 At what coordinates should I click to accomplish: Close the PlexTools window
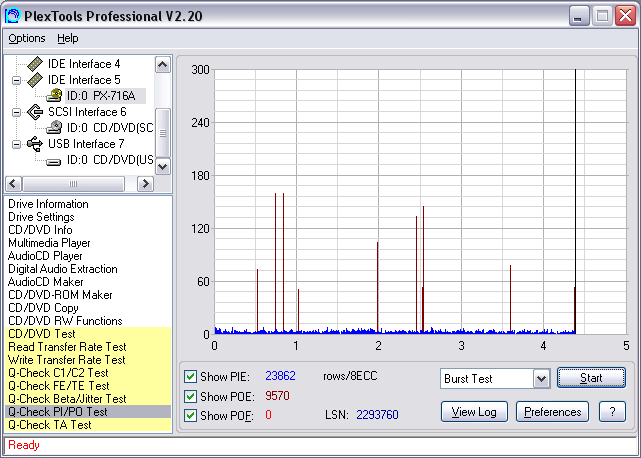625,16
